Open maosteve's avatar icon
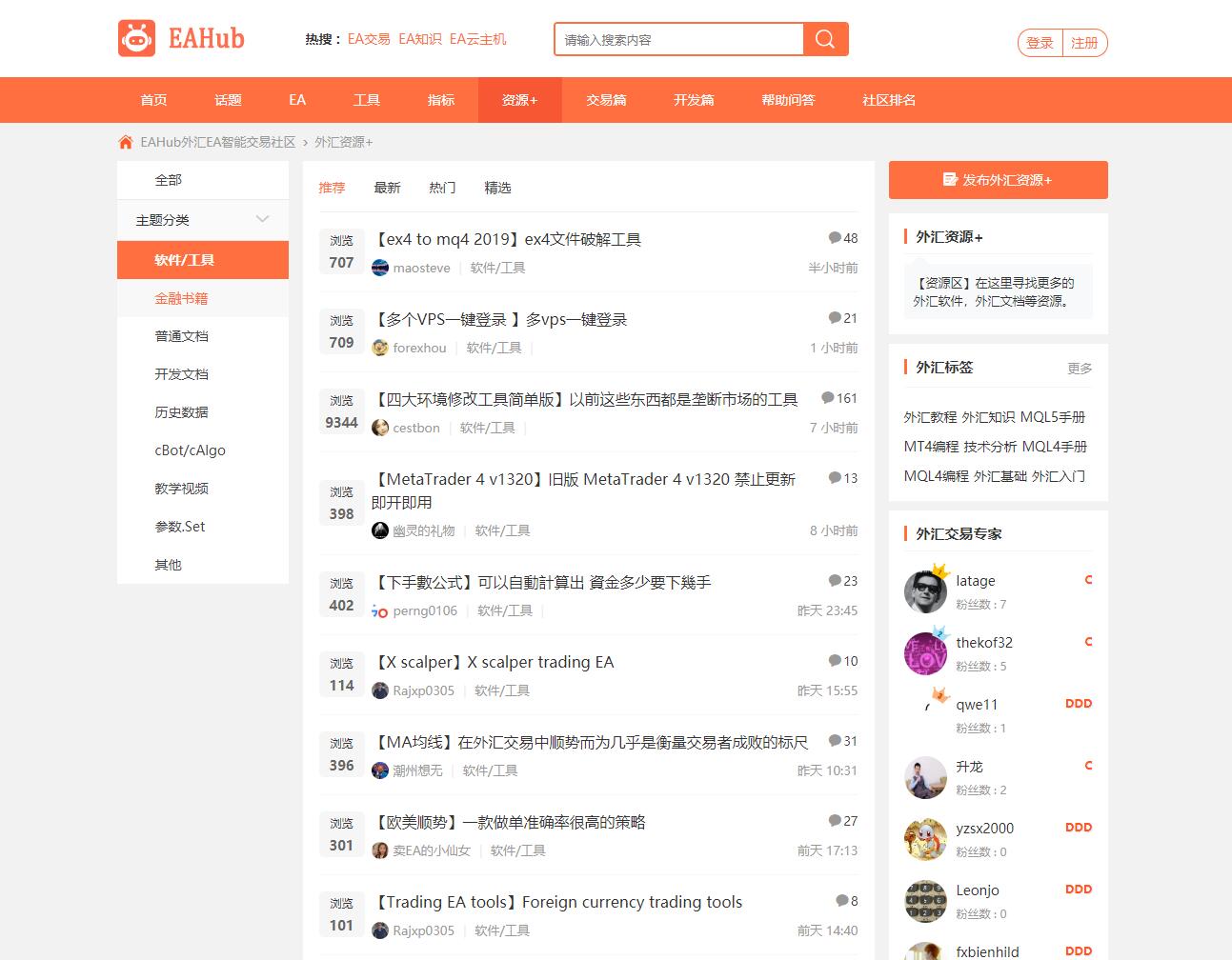Viewport: 1232px width, 960px height. point(380,268)
